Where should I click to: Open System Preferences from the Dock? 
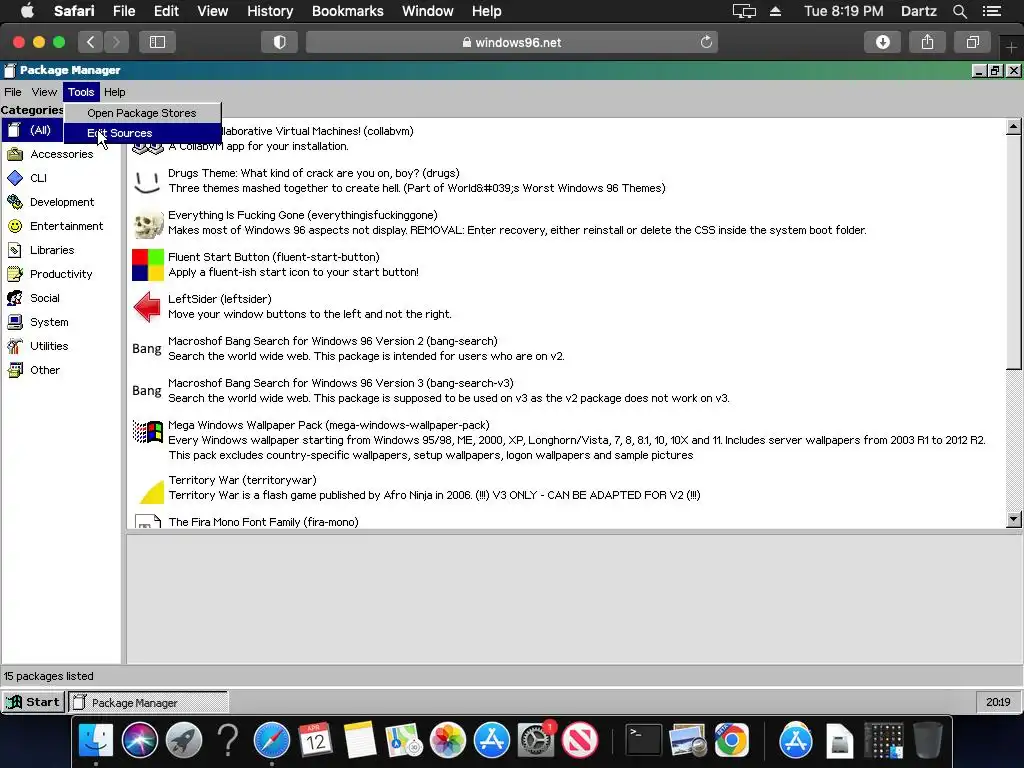click(536, 741)
